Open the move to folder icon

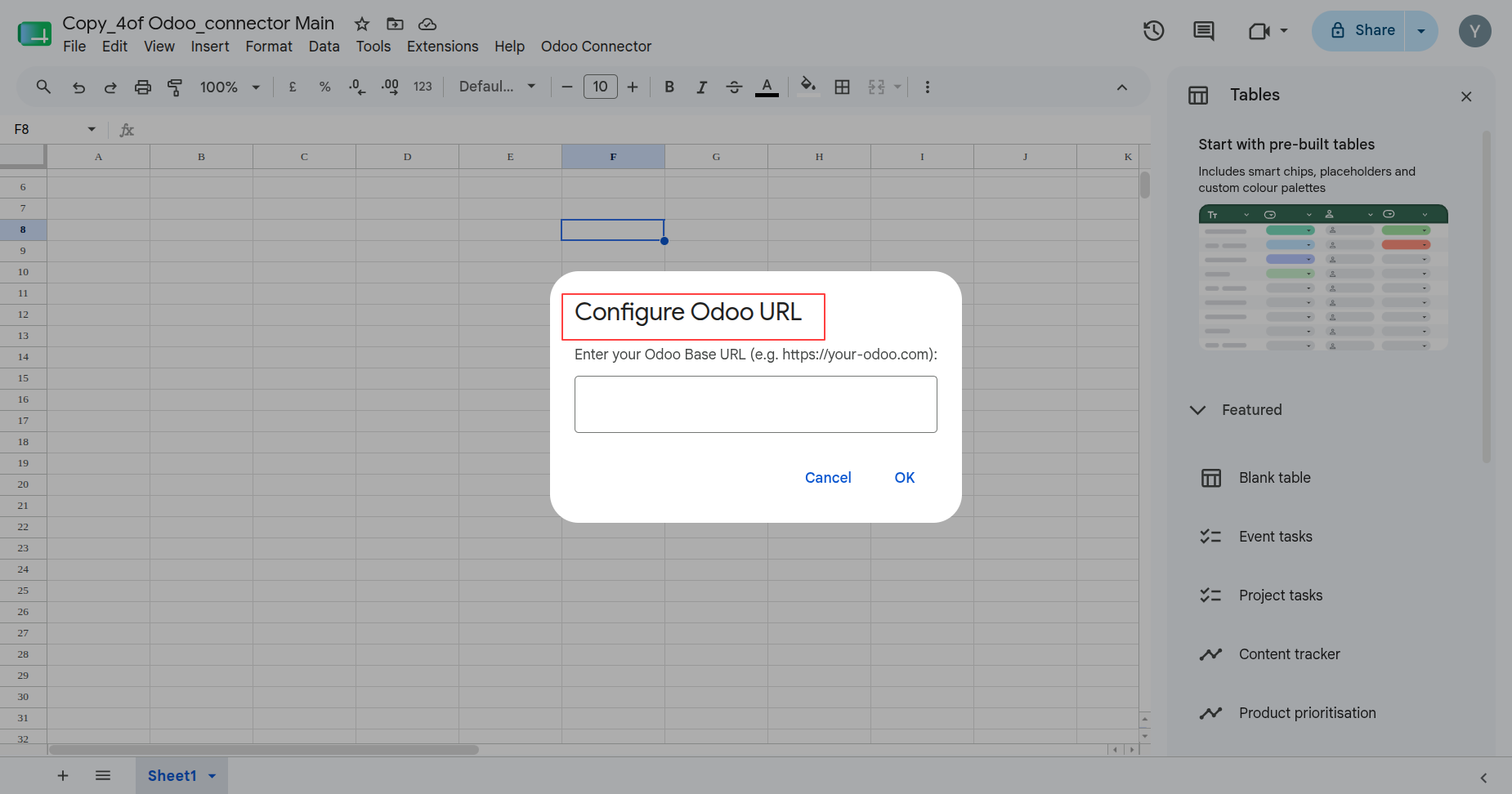[395, 24]
